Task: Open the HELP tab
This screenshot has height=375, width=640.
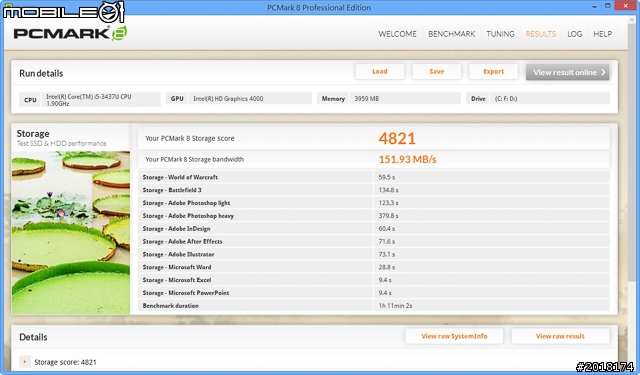Action: coord(602,34)
